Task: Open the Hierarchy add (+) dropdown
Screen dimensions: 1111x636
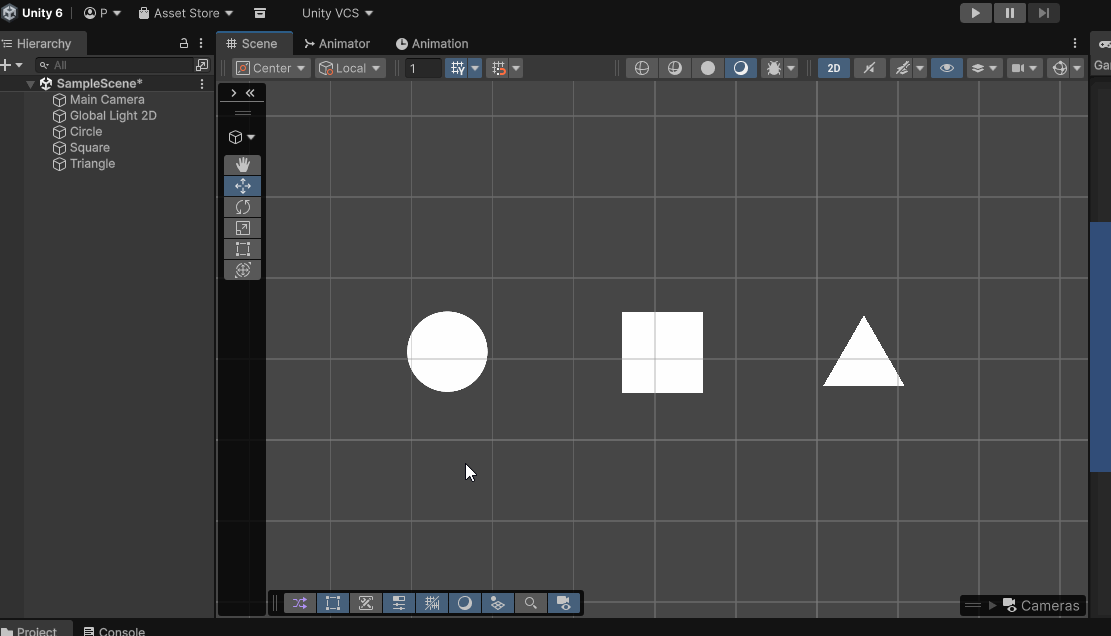Action: (x=12, y=65)
